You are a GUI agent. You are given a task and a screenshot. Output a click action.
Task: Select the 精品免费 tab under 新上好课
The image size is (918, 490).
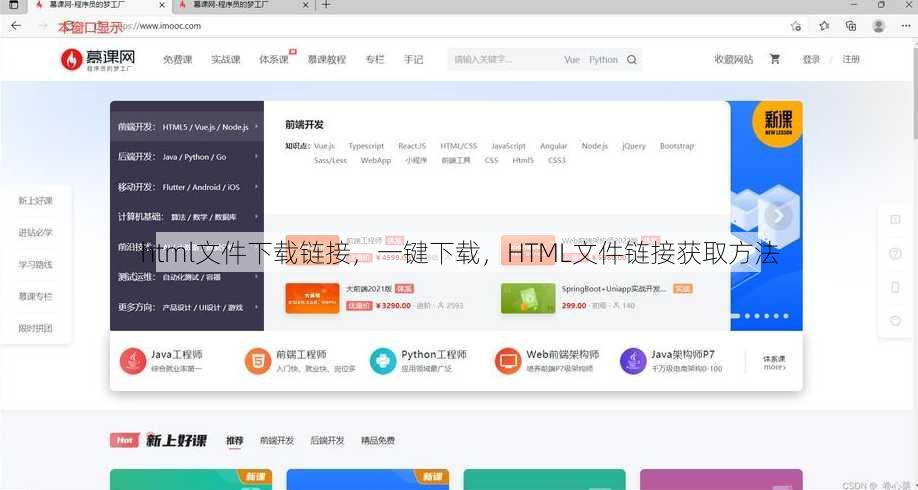tap(378, 441)
